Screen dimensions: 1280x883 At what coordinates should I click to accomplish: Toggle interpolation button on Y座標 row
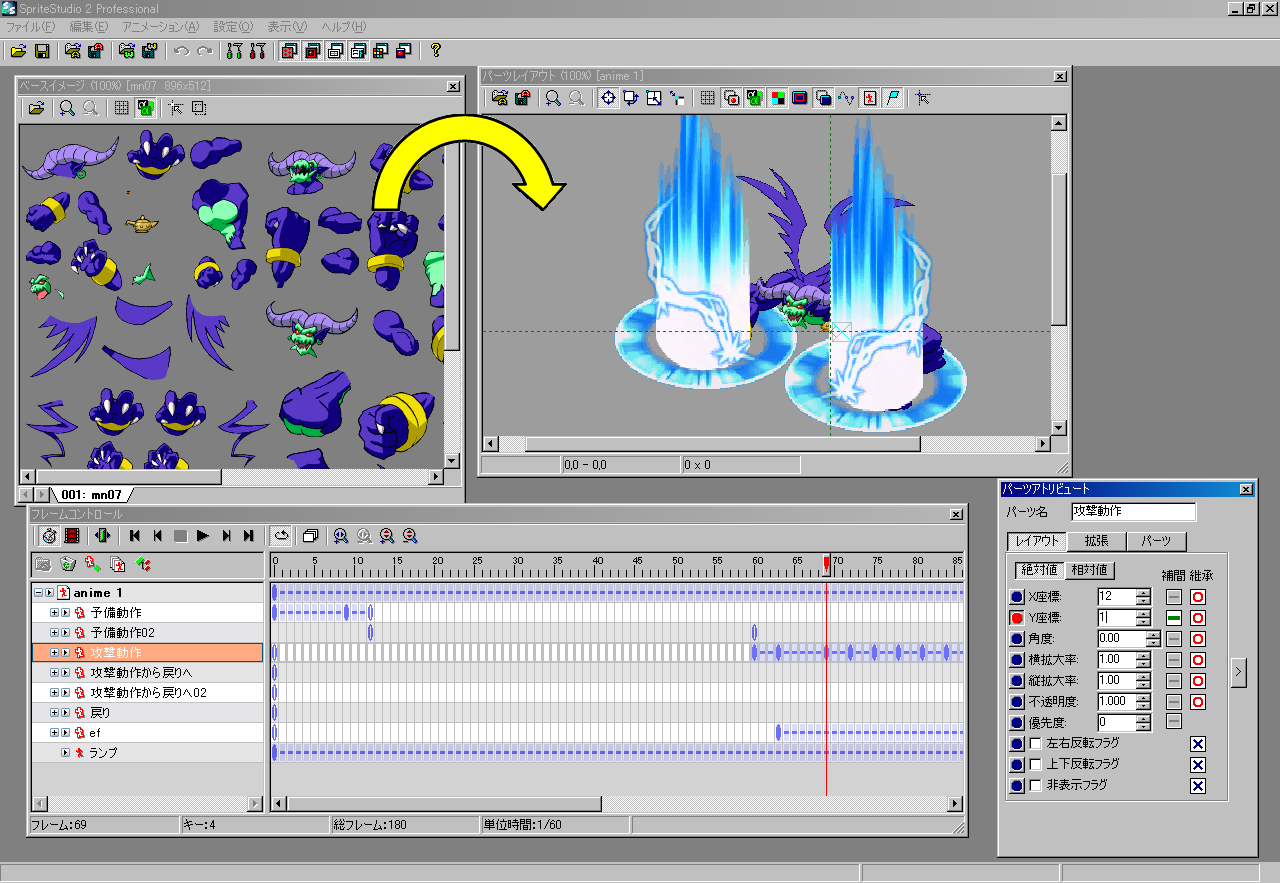(x=1175, y=618)
